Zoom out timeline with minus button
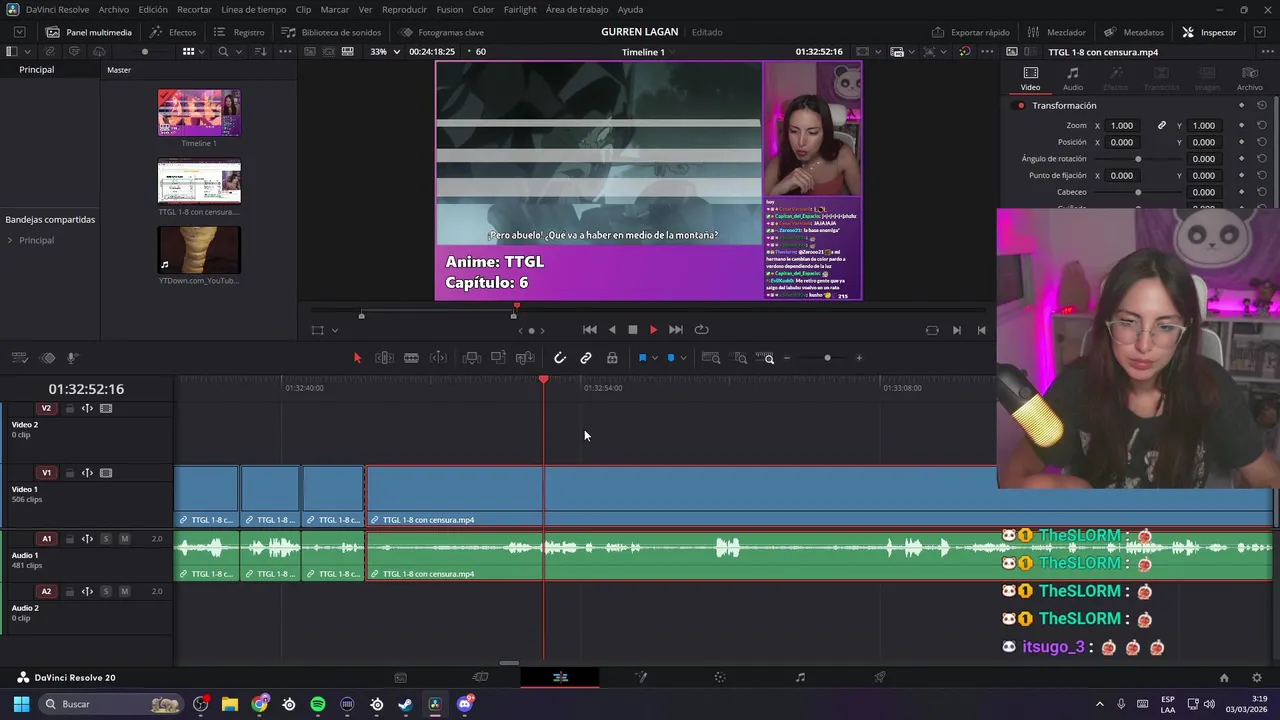 [787, 358]
